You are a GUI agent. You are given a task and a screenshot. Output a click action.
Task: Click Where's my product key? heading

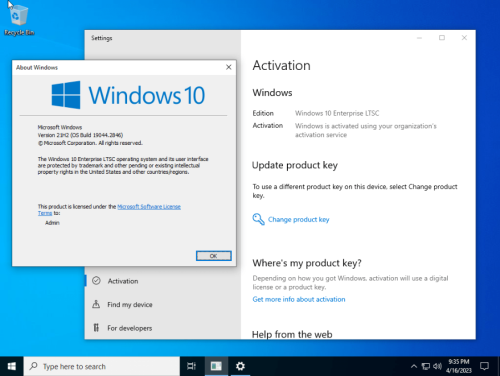[x=307, y=263]
